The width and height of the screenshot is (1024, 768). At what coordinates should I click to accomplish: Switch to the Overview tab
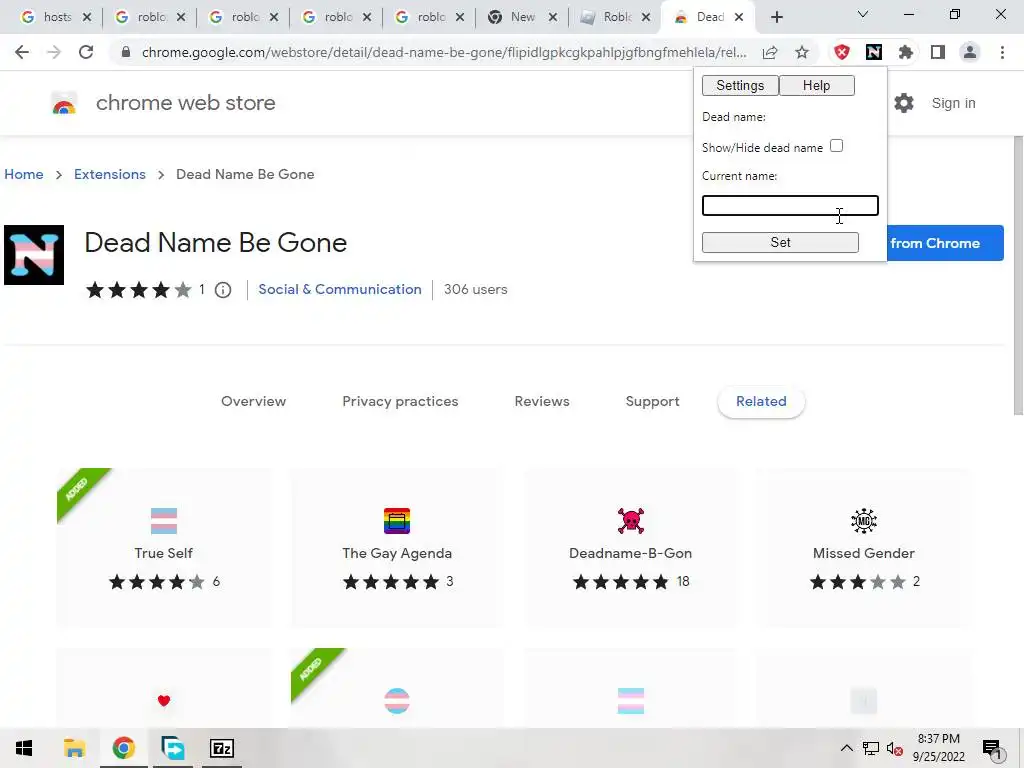point(253,402)
